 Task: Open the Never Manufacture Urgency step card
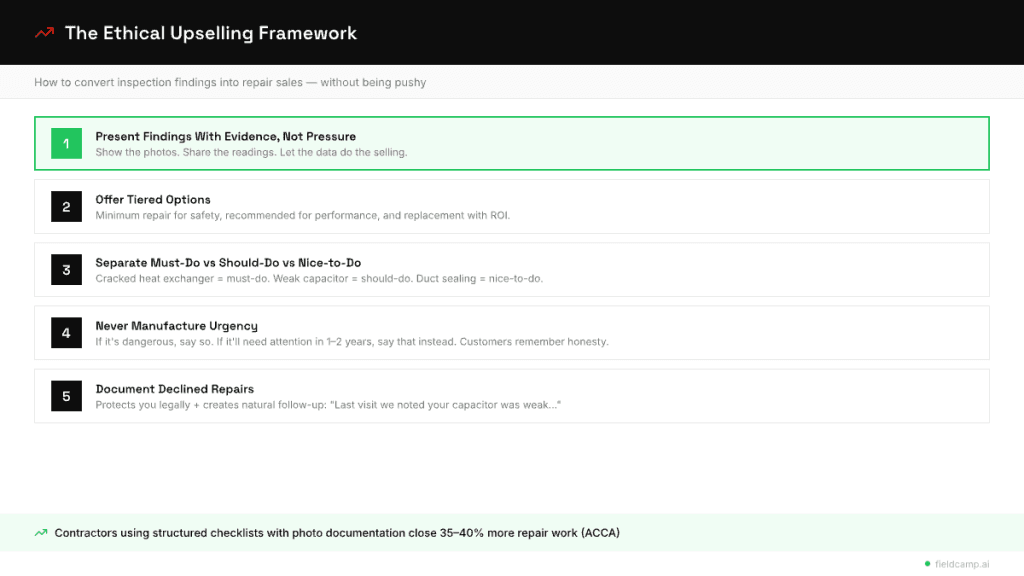(512, 332)
